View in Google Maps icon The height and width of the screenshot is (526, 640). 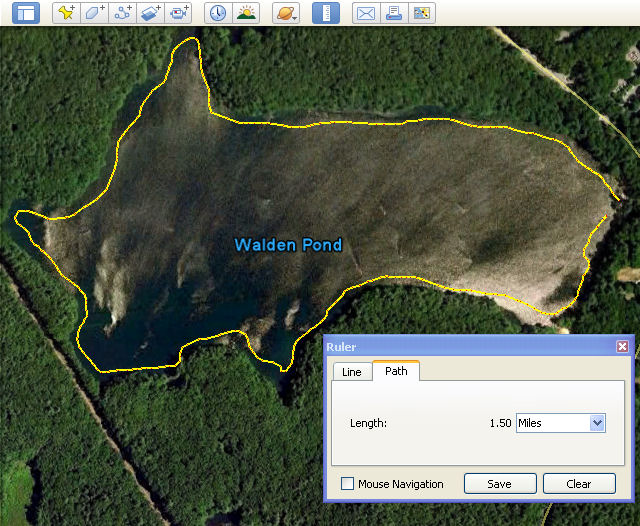(422, 13)
